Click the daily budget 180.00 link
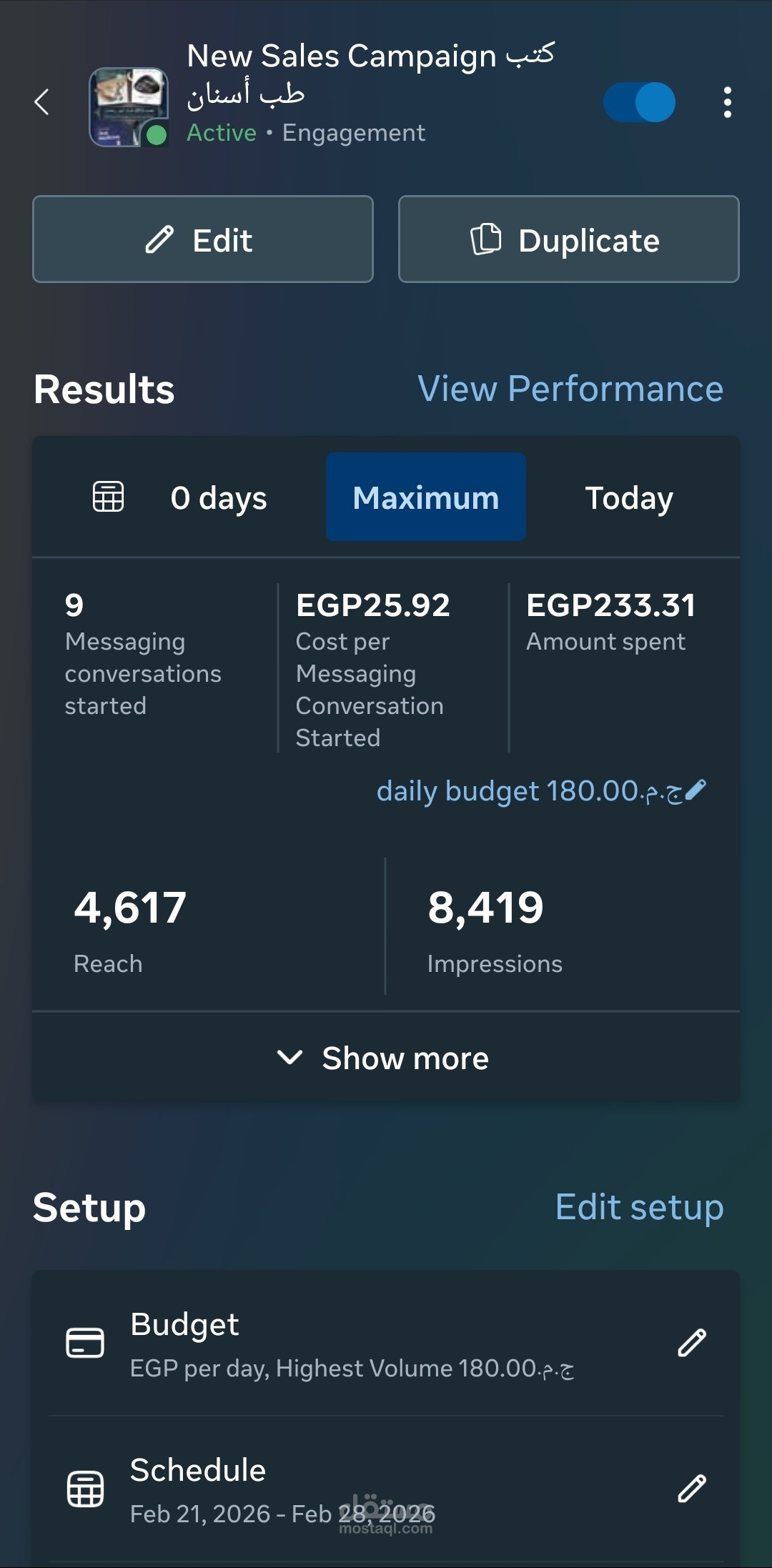Screen dimensions: 772x1568 pyautogui.click(x=529, y=791)
